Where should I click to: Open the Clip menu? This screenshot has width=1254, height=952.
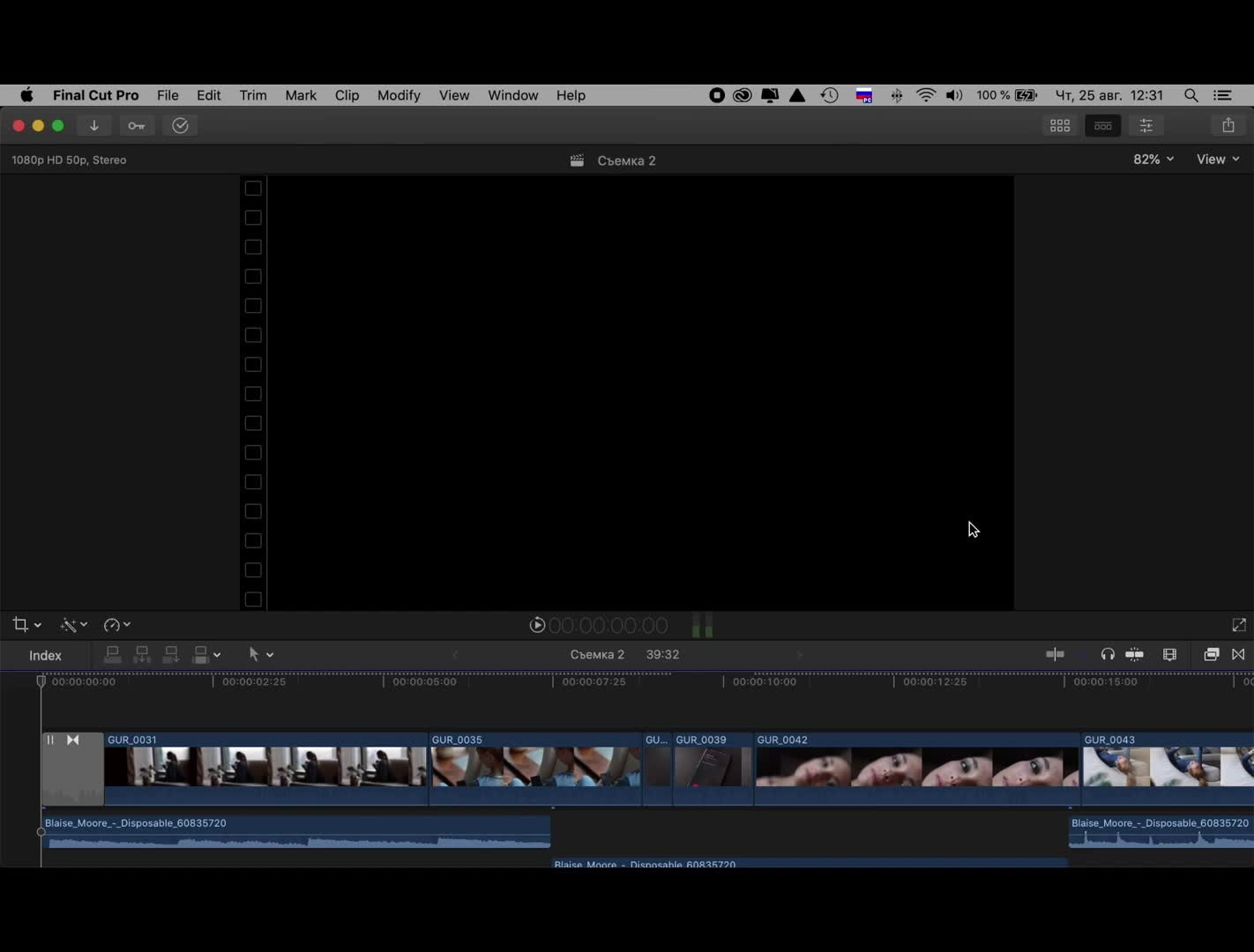tap(347, 95)
